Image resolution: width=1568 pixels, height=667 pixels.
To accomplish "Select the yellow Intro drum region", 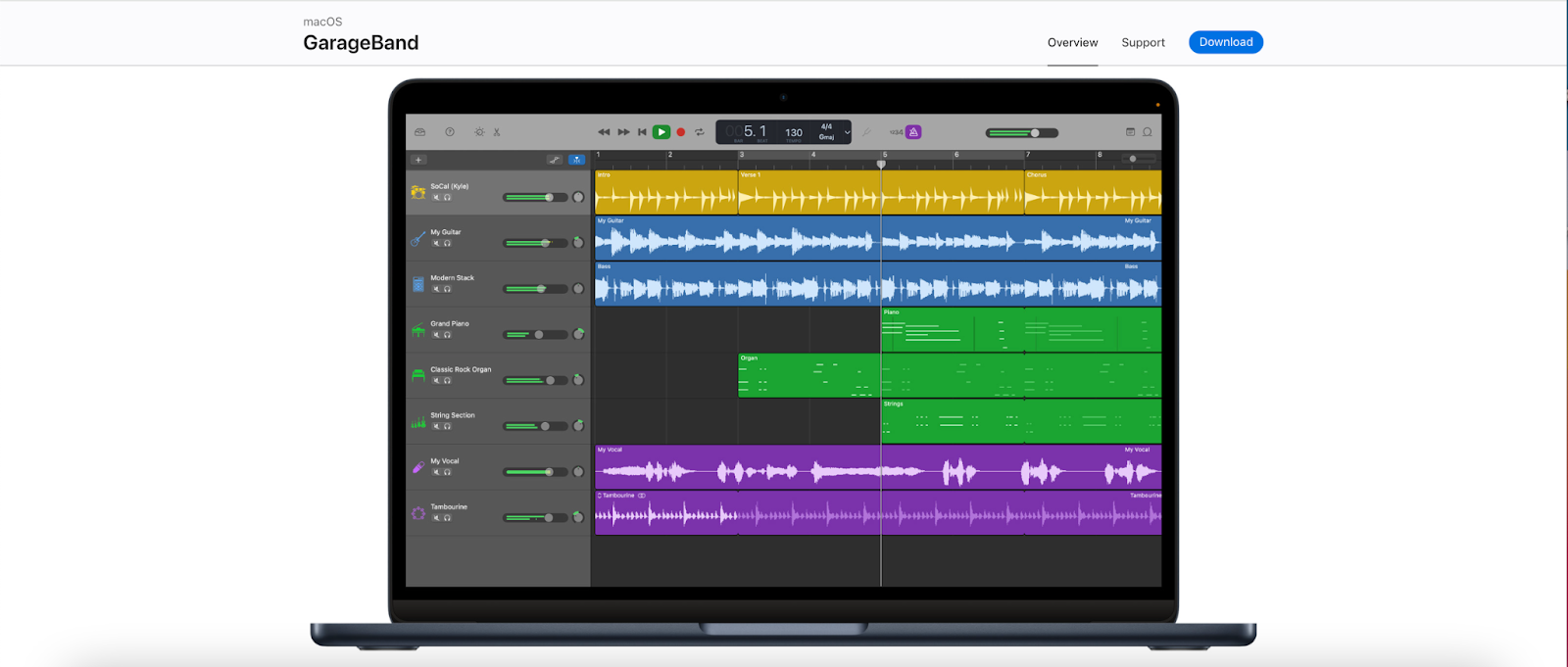I will (x=666, y=193).
